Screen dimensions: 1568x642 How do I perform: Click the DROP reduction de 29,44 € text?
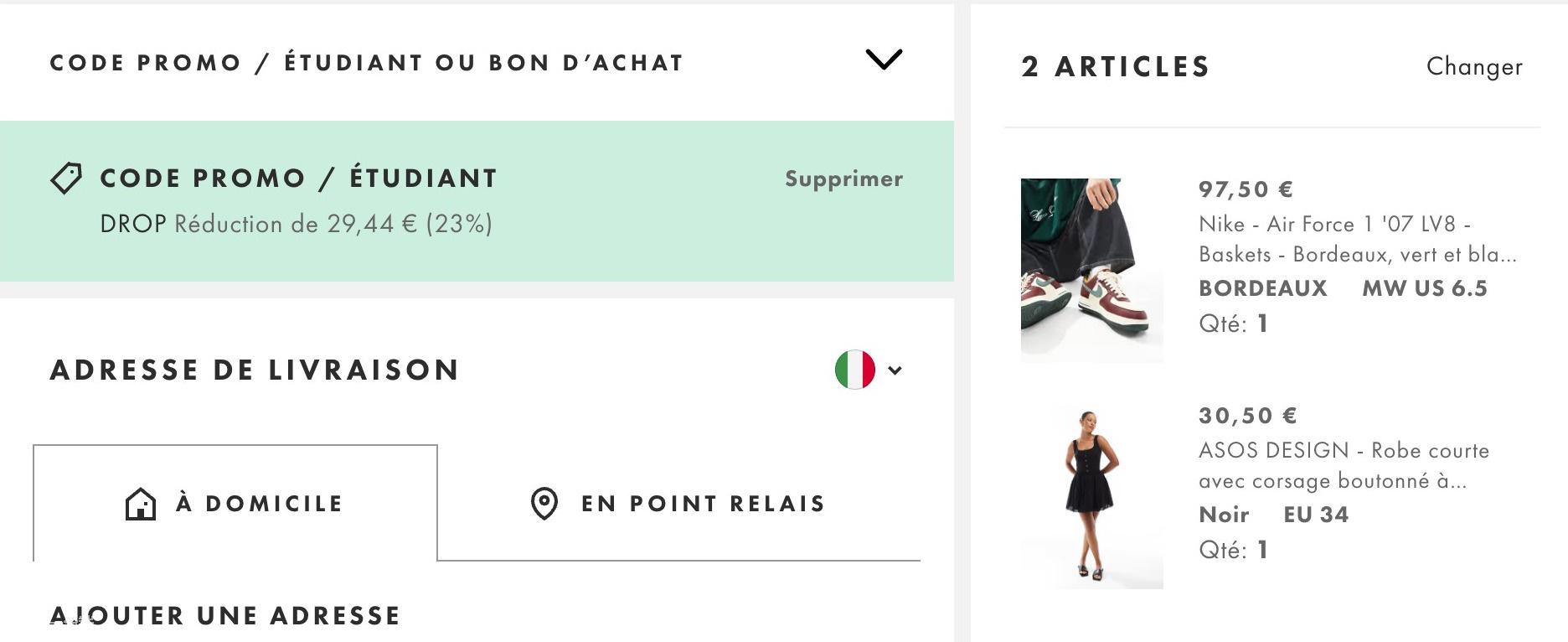pos(297,224)
